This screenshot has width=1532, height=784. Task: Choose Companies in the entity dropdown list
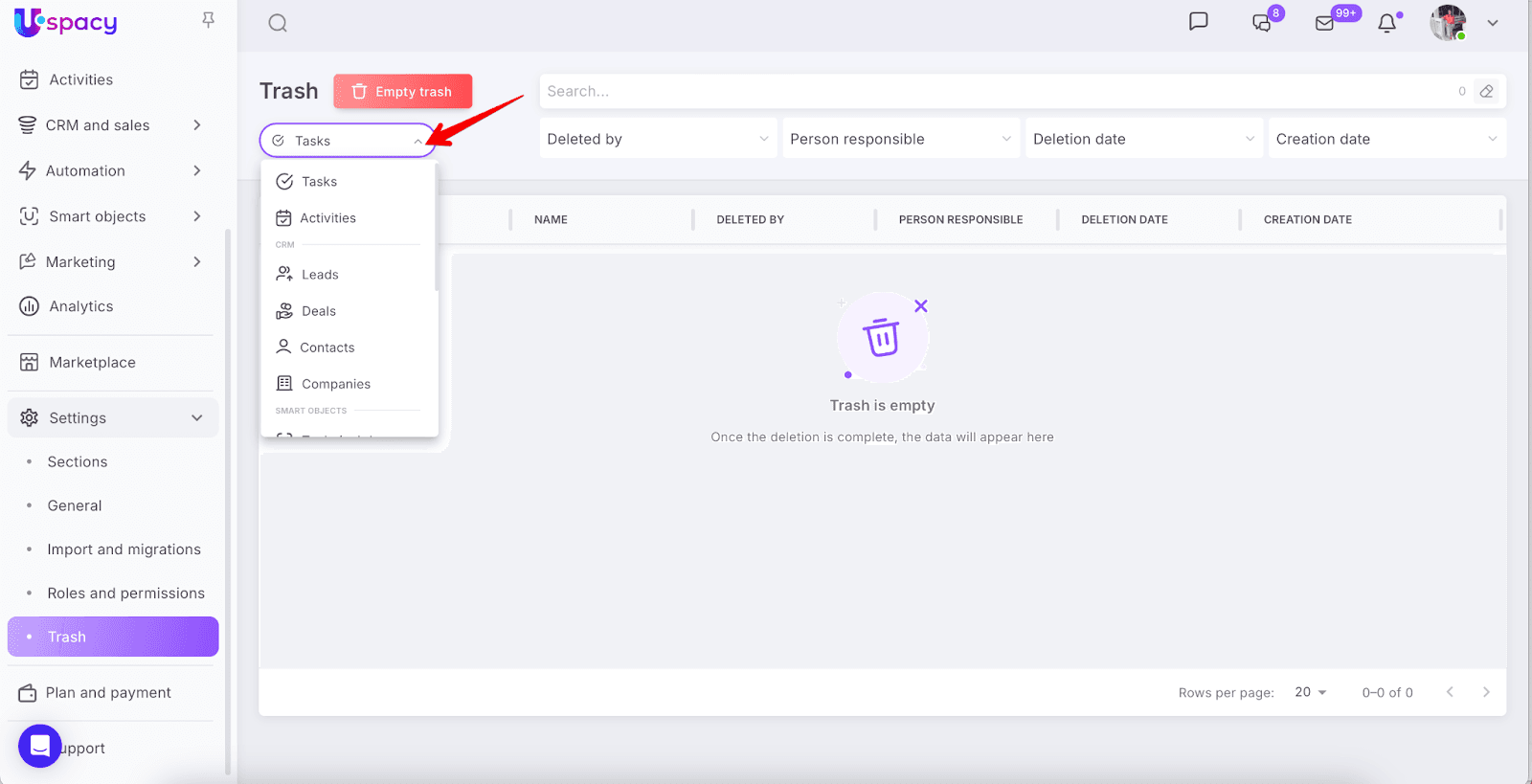(335, 384)
